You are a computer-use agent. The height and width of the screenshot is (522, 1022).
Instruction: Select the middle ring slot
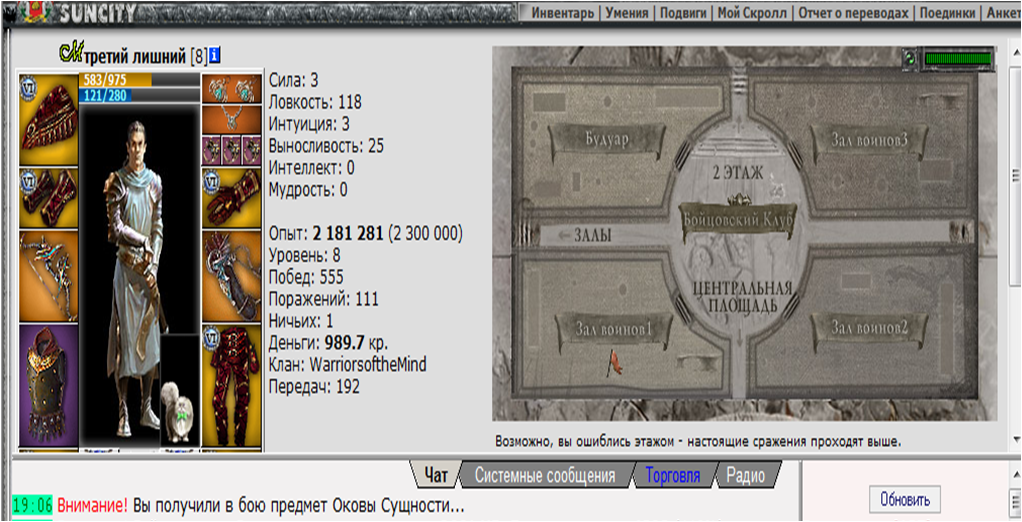tap(231, 150)
